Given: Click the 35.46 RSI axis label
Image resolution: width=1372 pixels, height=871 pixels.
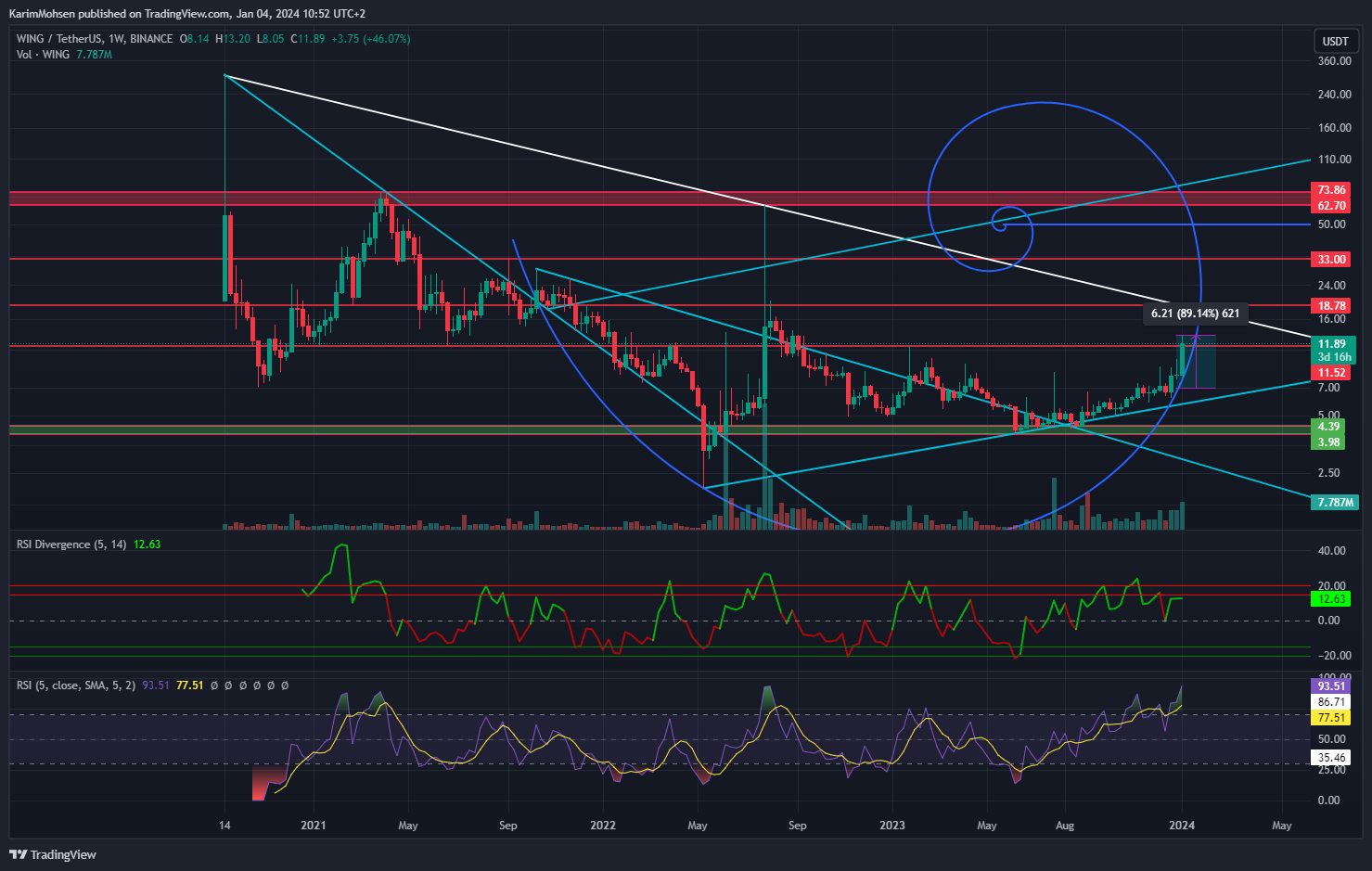Looking at the screenshot, I should (1331, 758).
